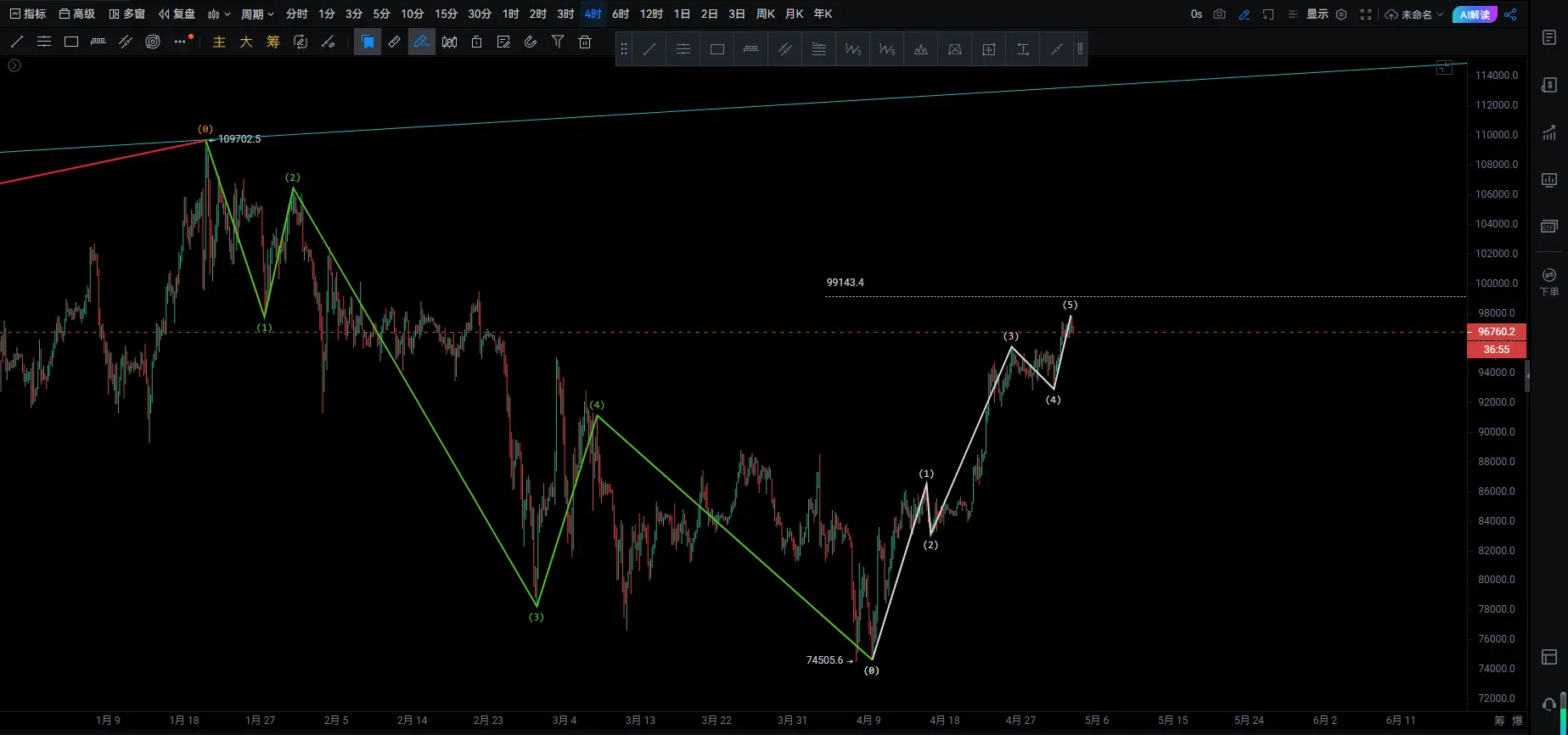1568x735 pixels.
Task: Switch to the 分时 timeframe
Action: click(296, 14)
